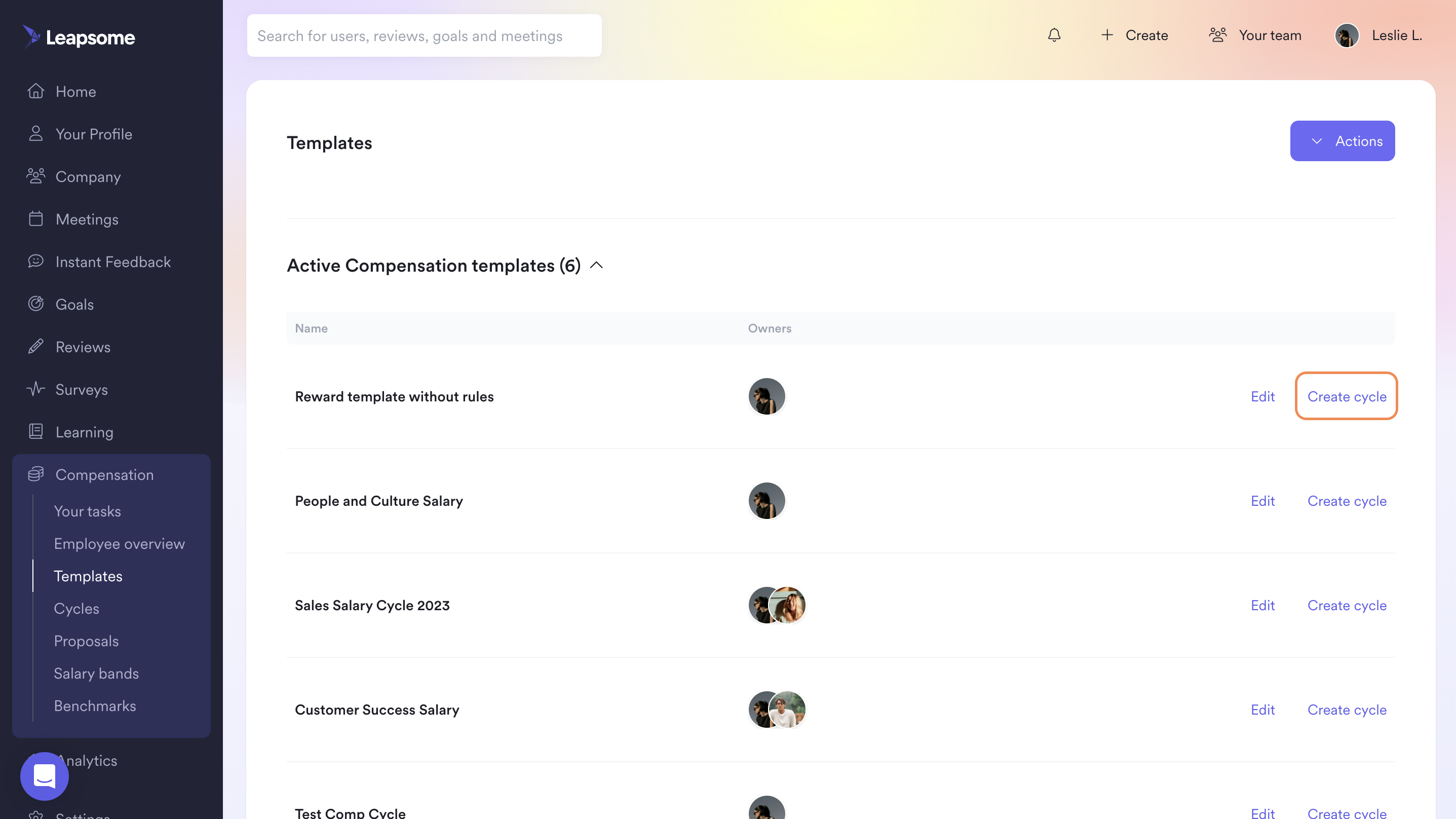Open Your tasks under Compensation
The height and width of the screenshot is (819, 1456).
pyautogui.click(x=87, y=511)
